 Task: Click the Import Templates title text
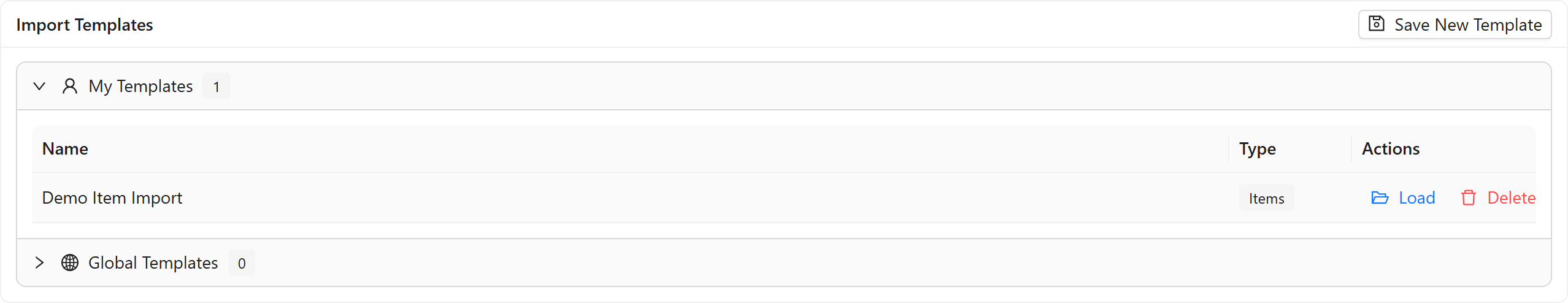(85, 25)
